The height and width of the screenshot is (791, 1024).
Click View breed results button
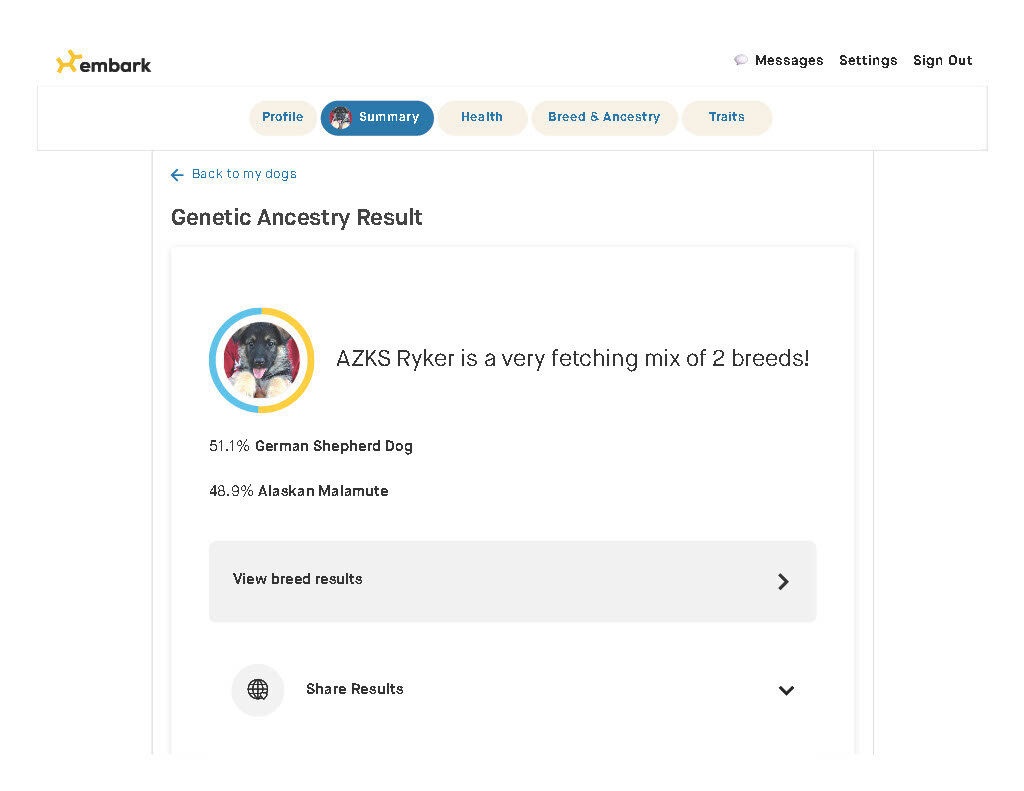click(x=512, y=581)
